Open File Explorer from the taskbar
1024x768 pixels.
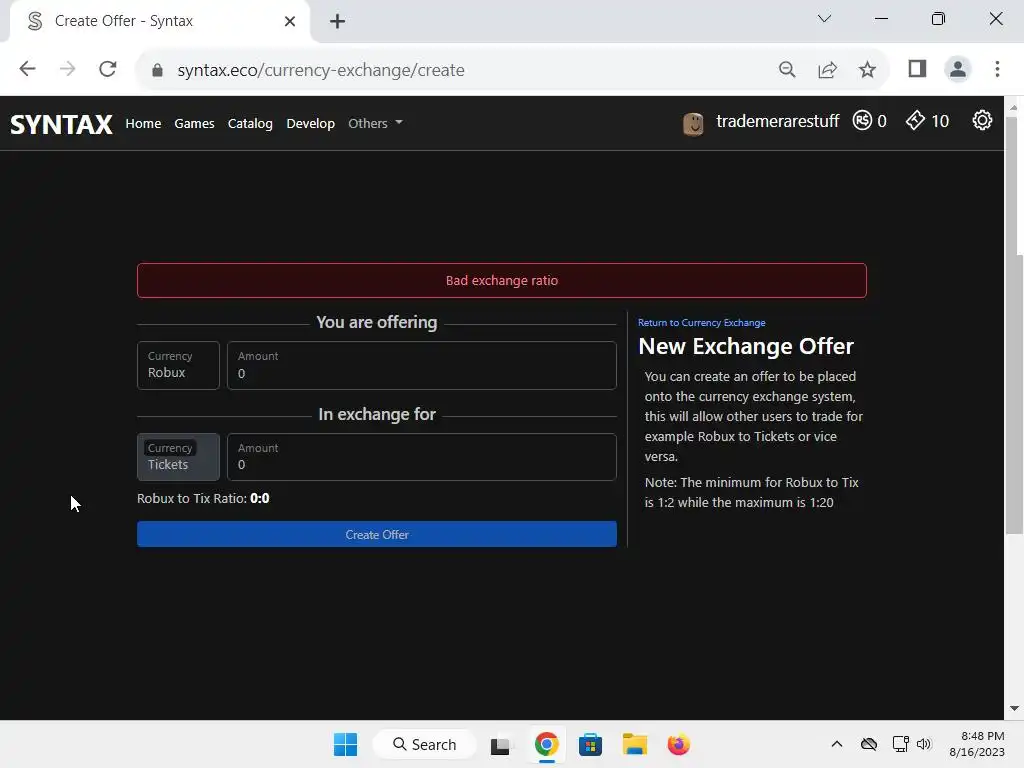point(635,744)
